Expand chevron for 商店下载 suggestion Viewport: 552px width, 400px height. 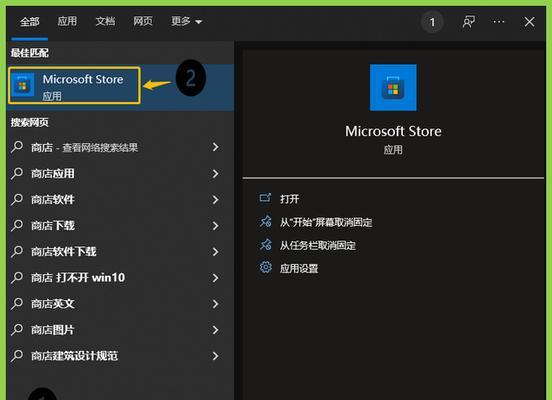[x=215, y=226]
